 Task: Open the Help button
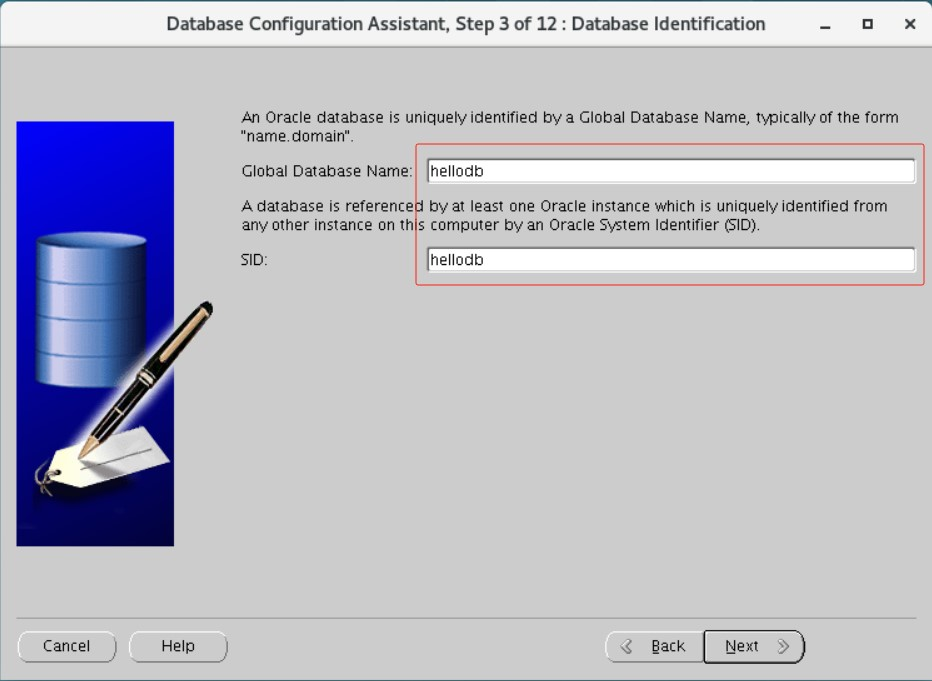click(178, 646)
